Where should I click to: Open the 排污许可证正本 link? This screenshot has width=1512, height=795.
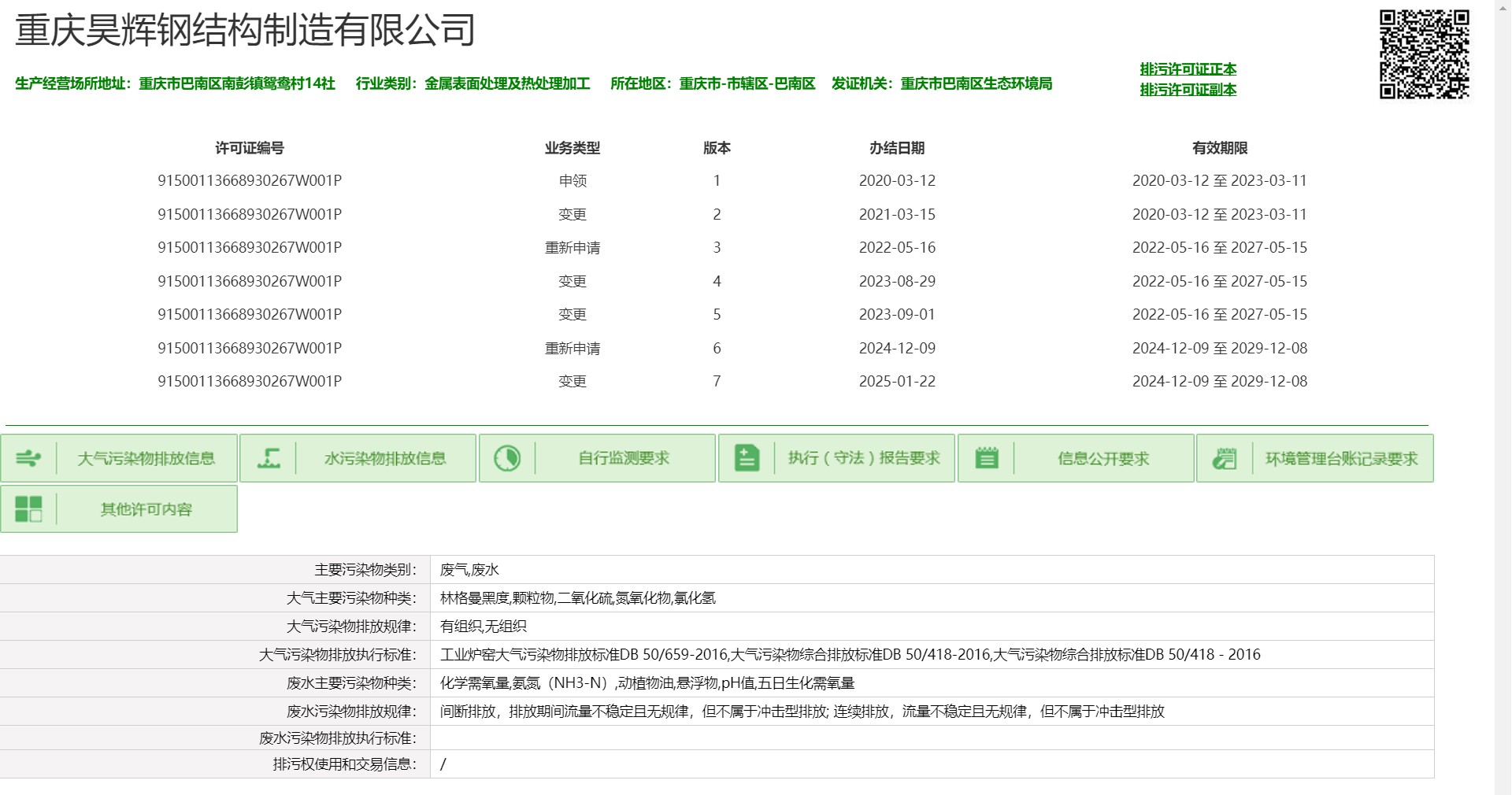click(1188, 69)
